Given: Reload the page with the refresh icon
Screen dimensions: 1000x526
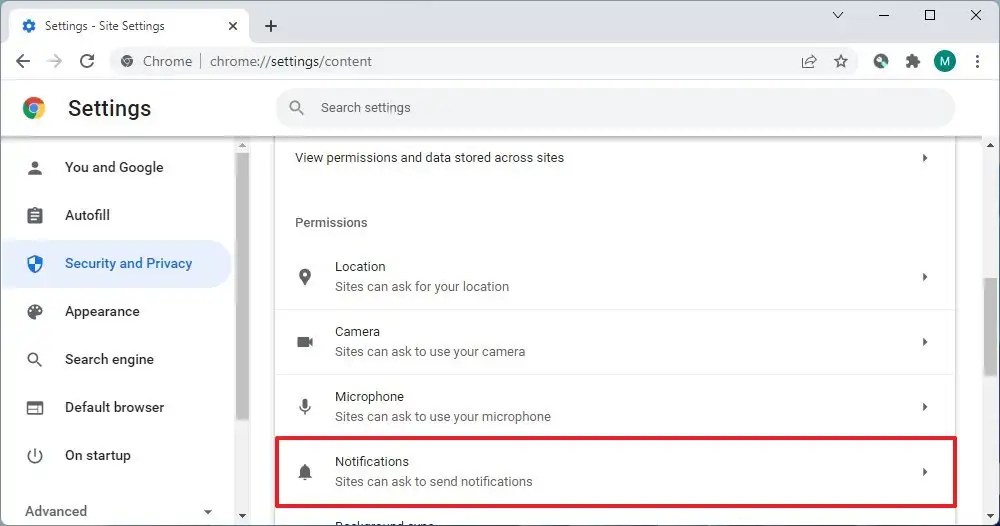Looking at the screenshot, I should tap(87, 61).
